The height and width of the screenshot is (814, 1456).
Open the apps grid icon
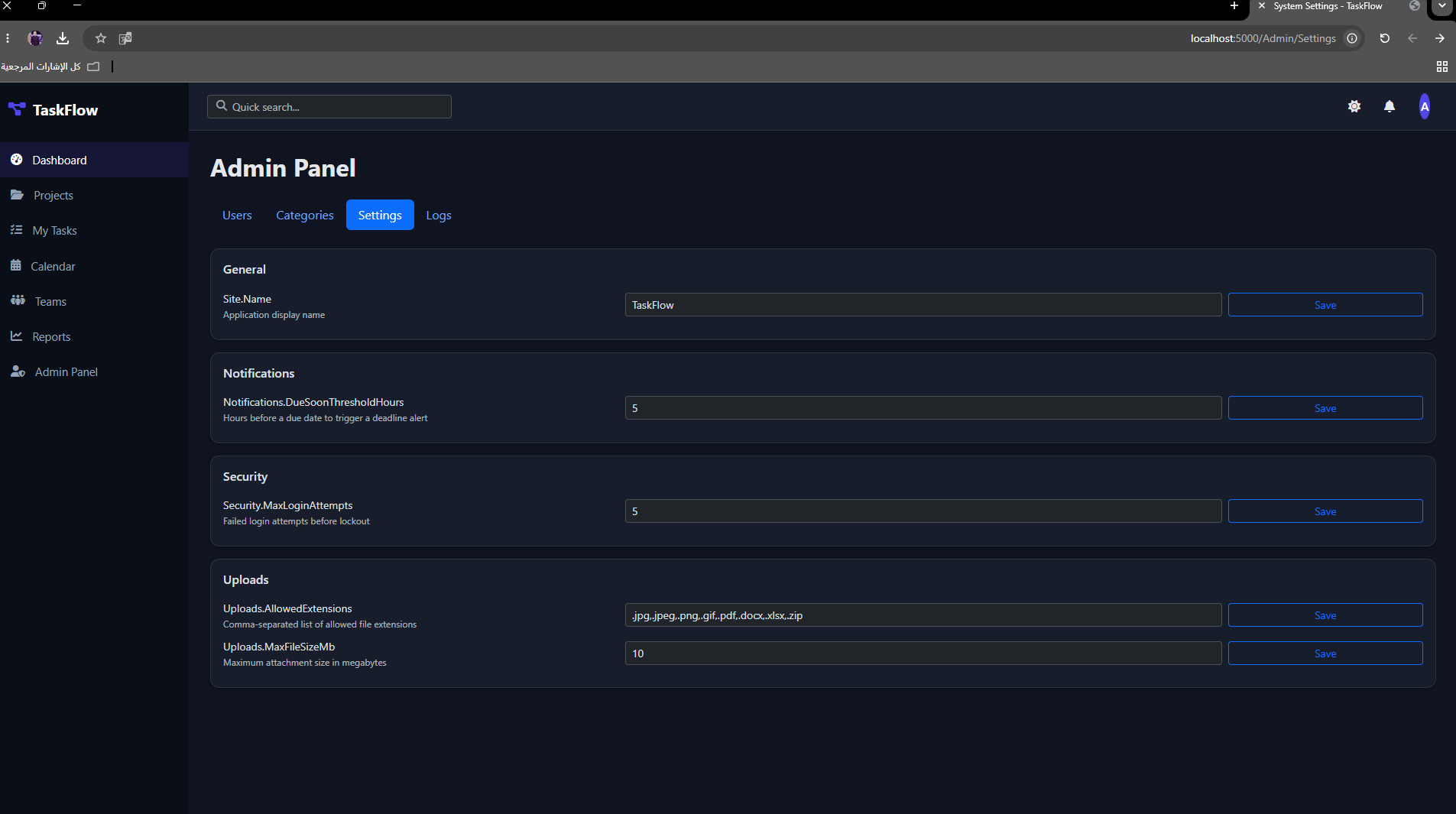tap(1442, 66)
